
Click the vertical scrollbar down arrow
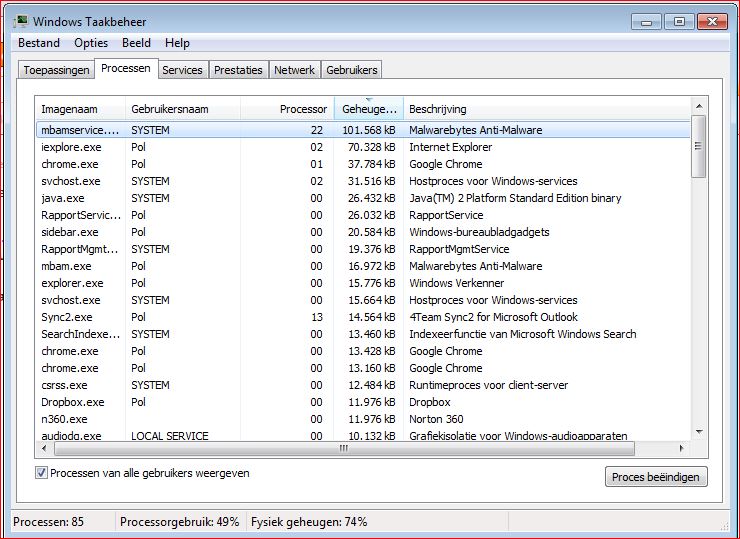click(x=699, y=432)
